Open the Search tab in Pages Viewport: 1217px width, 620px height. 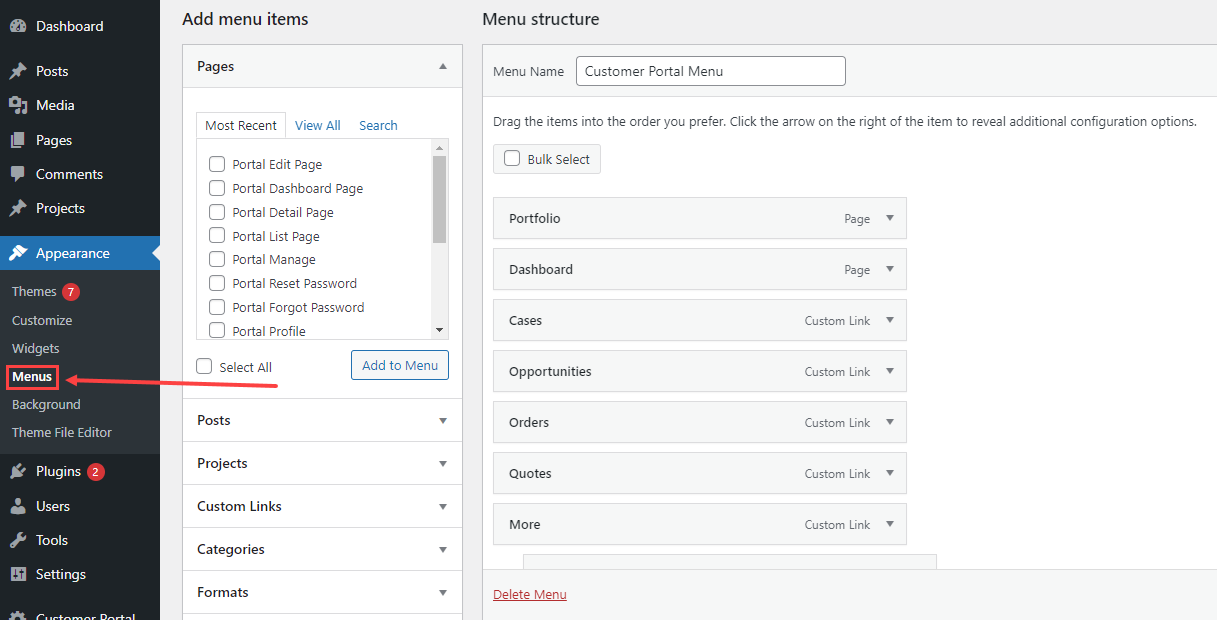coord(378,125)
